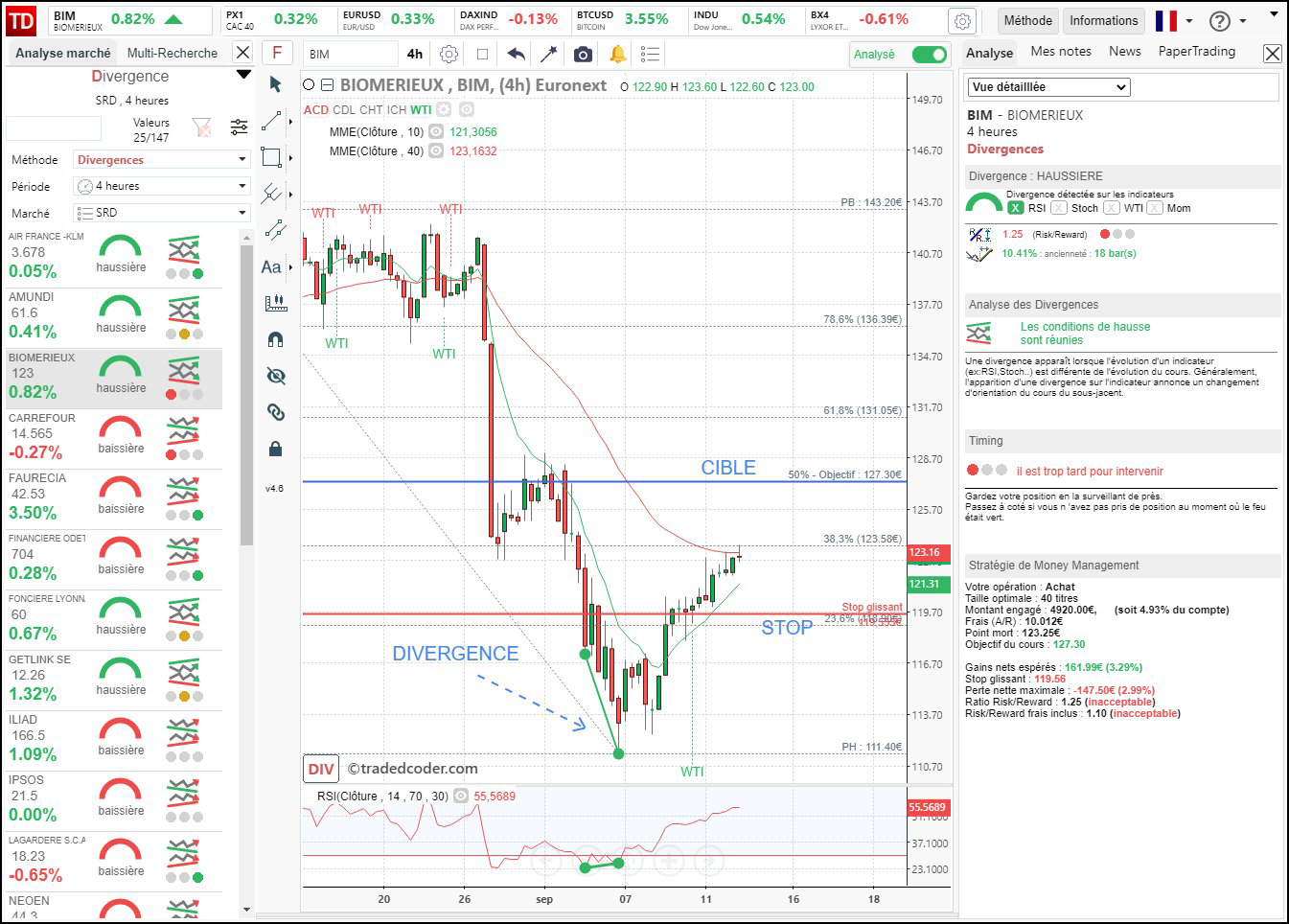Image resolution: width=1289 pixels, height=924 pixels.
Task: Open RSI indicator settings icon
Action: [x=461, y=796]
